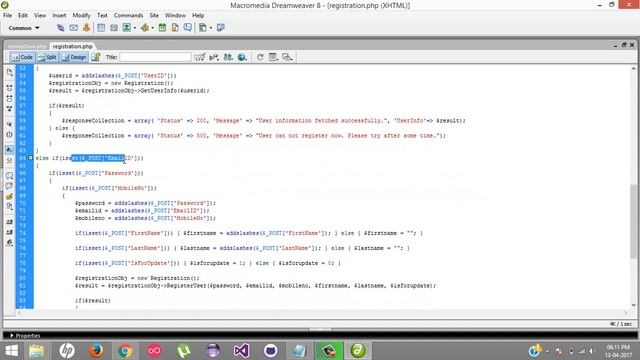Open the Modify menu

[81, 15]
